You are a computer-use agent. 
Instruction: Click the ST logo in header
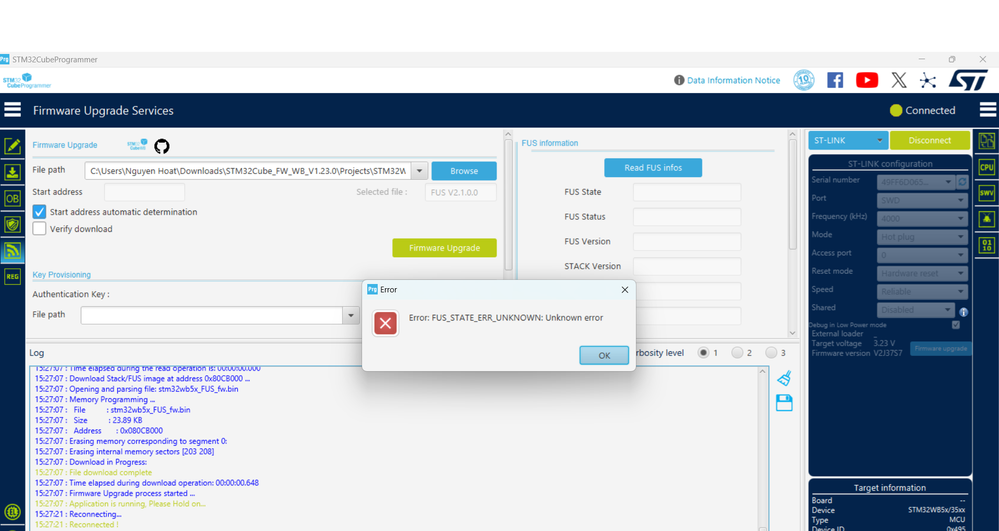tap(968, 80)
